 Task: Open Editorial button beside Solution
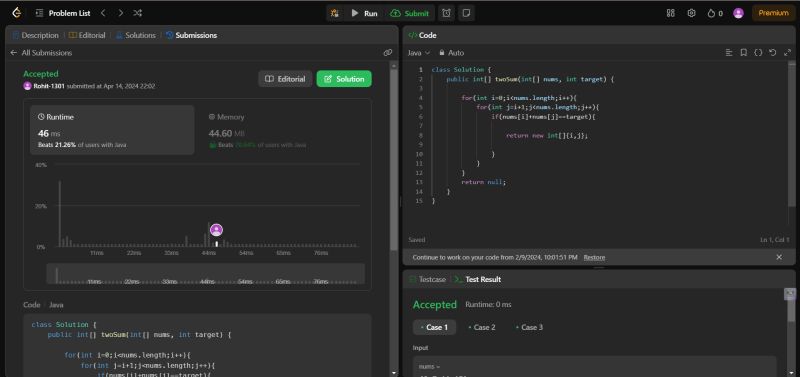(285, 79)
